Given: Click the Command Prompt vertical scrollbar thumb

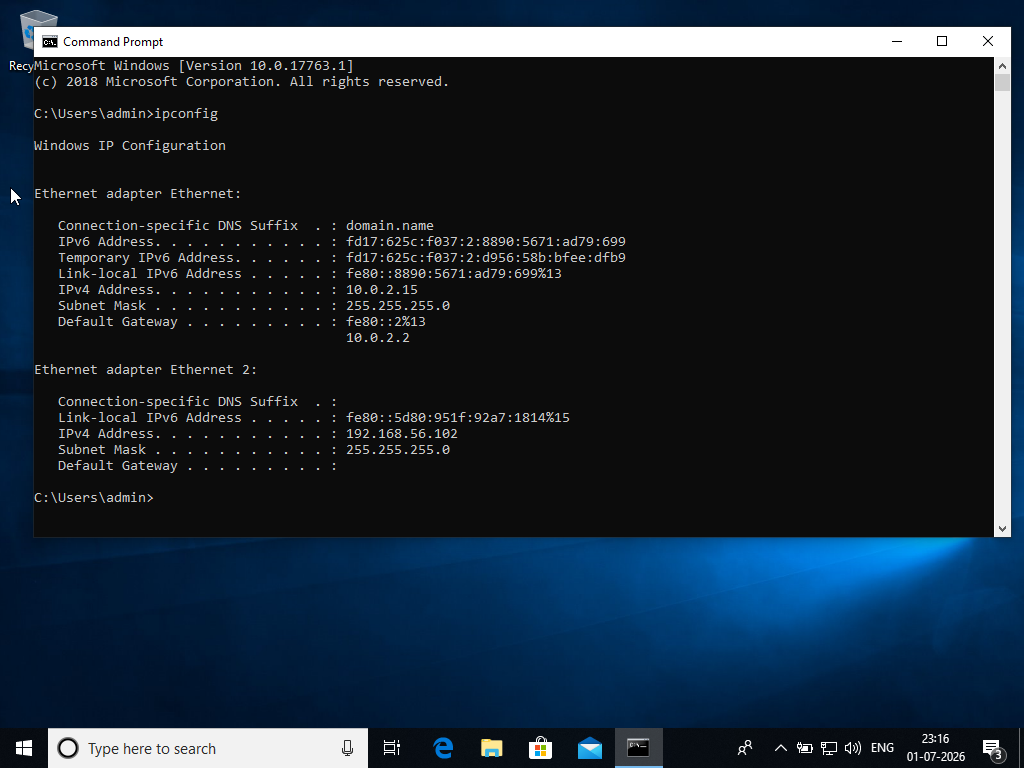Looking at the screenshot, I should point(1002,83).
